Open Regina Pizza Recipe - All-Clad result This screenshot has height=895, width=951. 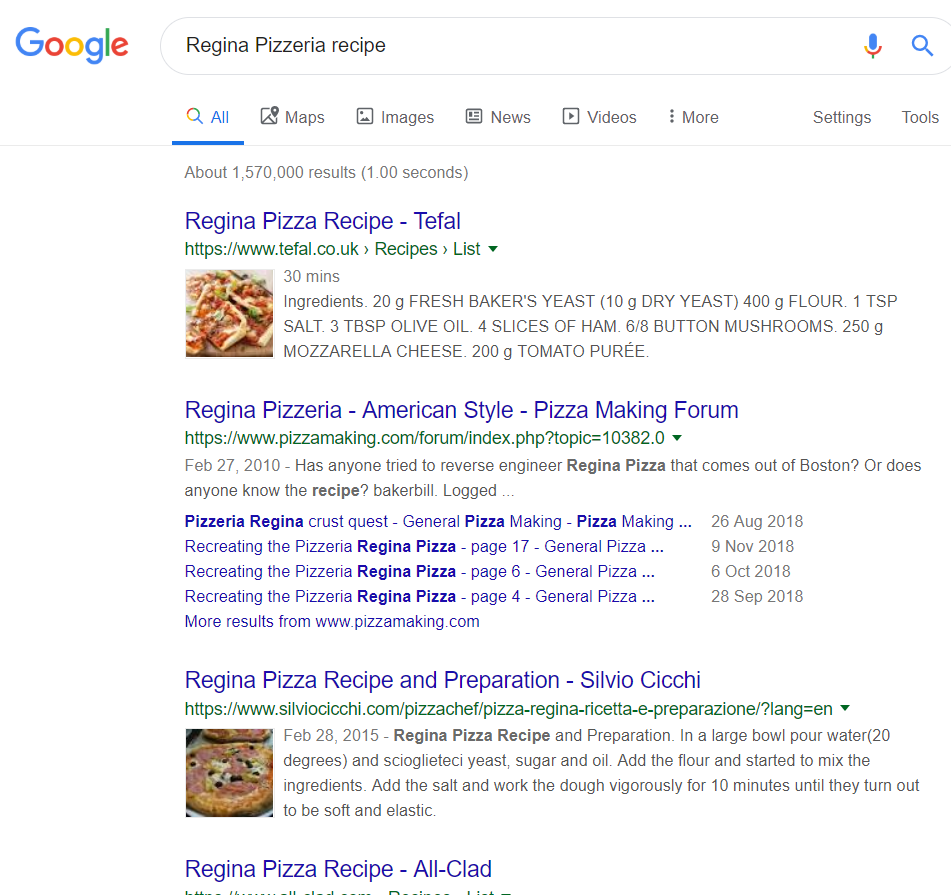[338, 869]
